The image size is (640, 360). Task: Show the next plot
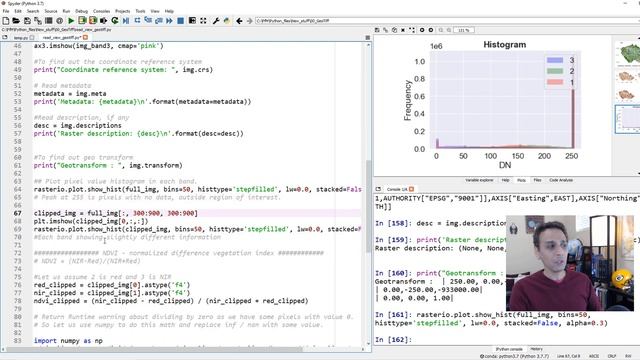point(431,30)
